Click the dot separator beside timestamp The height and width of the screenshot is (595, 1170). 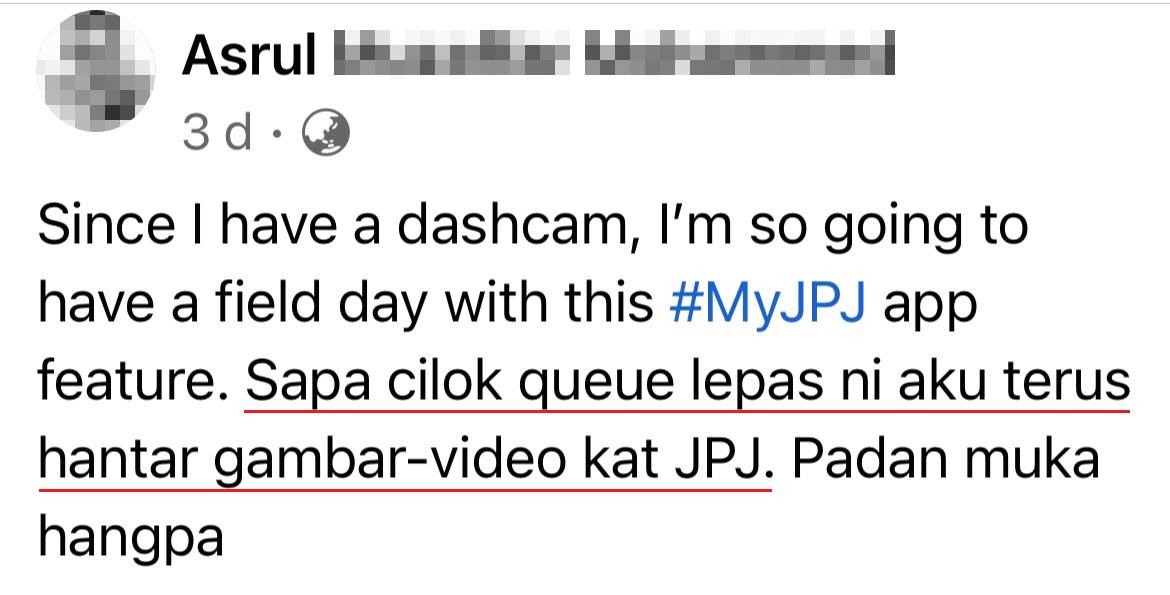pyautogui.click(x=277, y=135)
